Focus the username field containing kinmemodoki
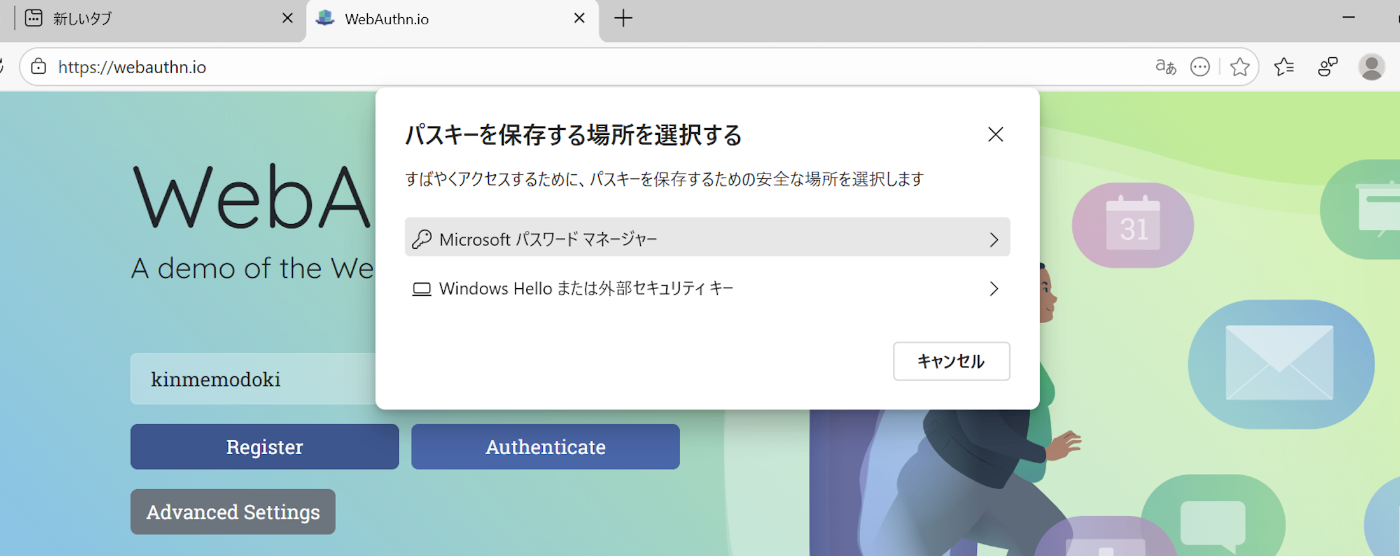The height and width of the screenshot is (556, 1400). click(x=253, y=379)
